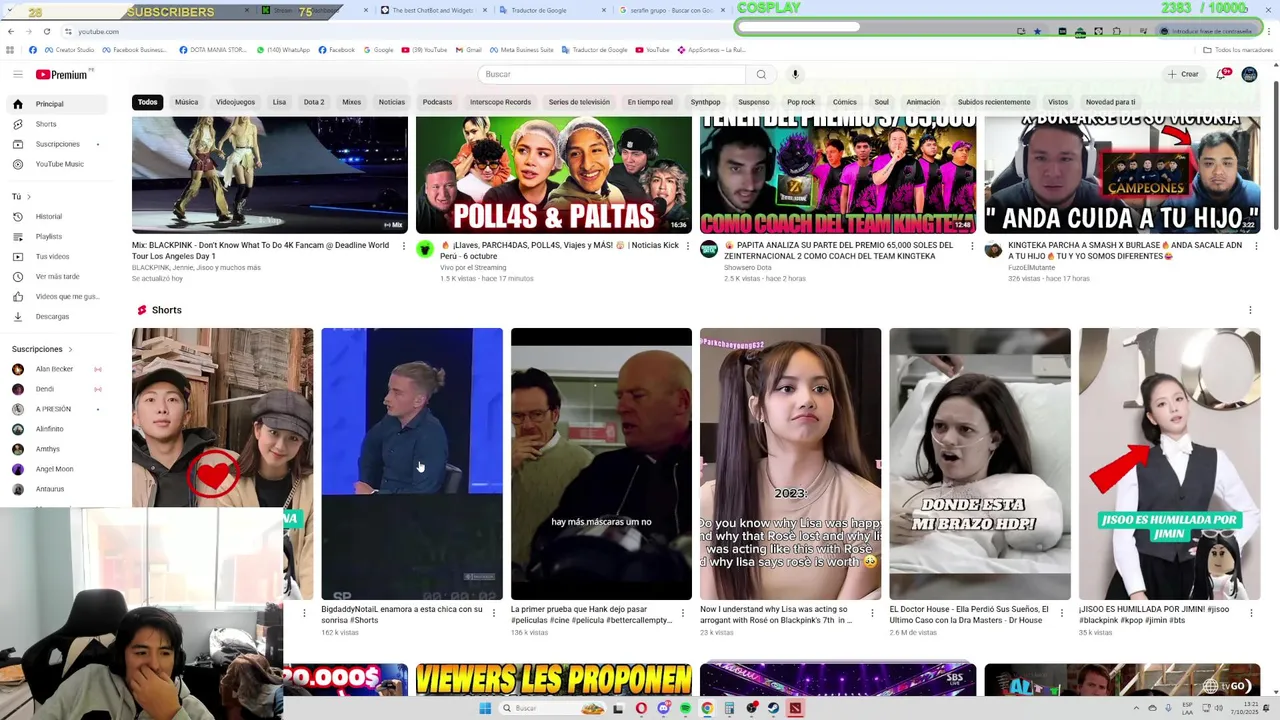Select the Dota 2 filter chip
The height and width of the screenshot is (720, 1280).
coord(314,102)
